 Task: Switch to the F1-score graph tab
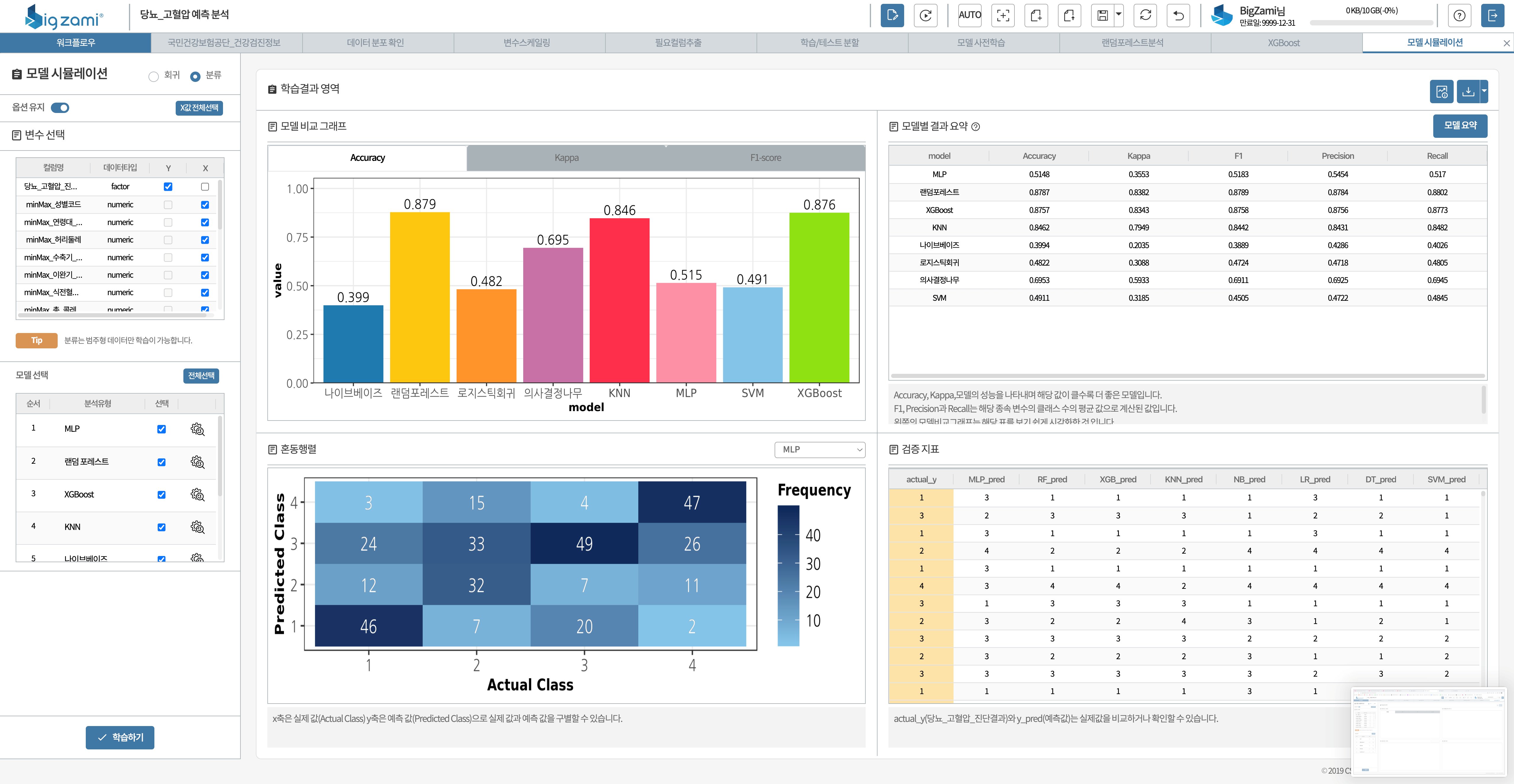(x=765, y=158)
